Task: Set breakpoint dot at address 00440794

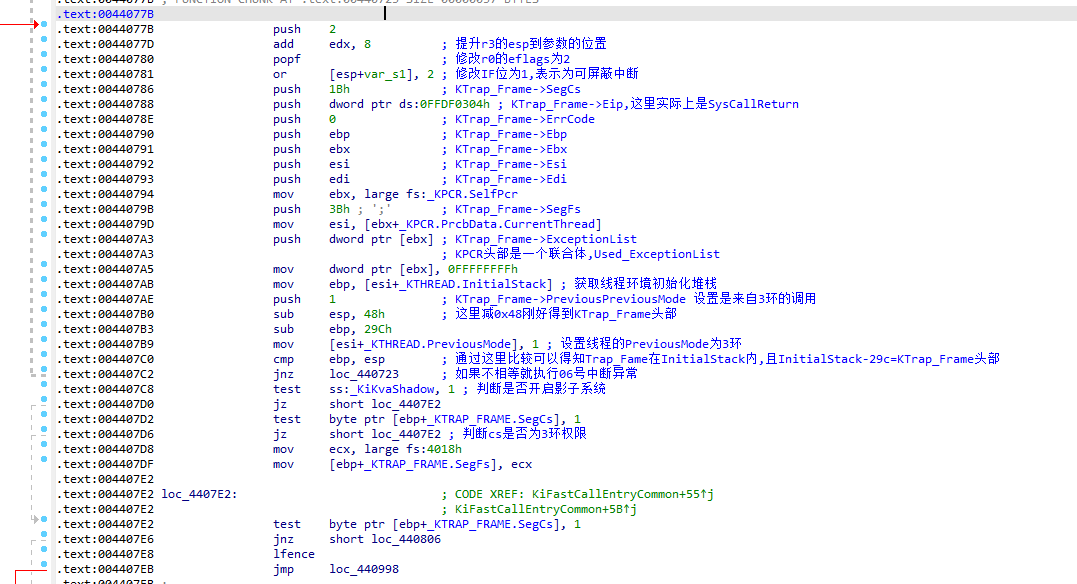Action: 44,194
